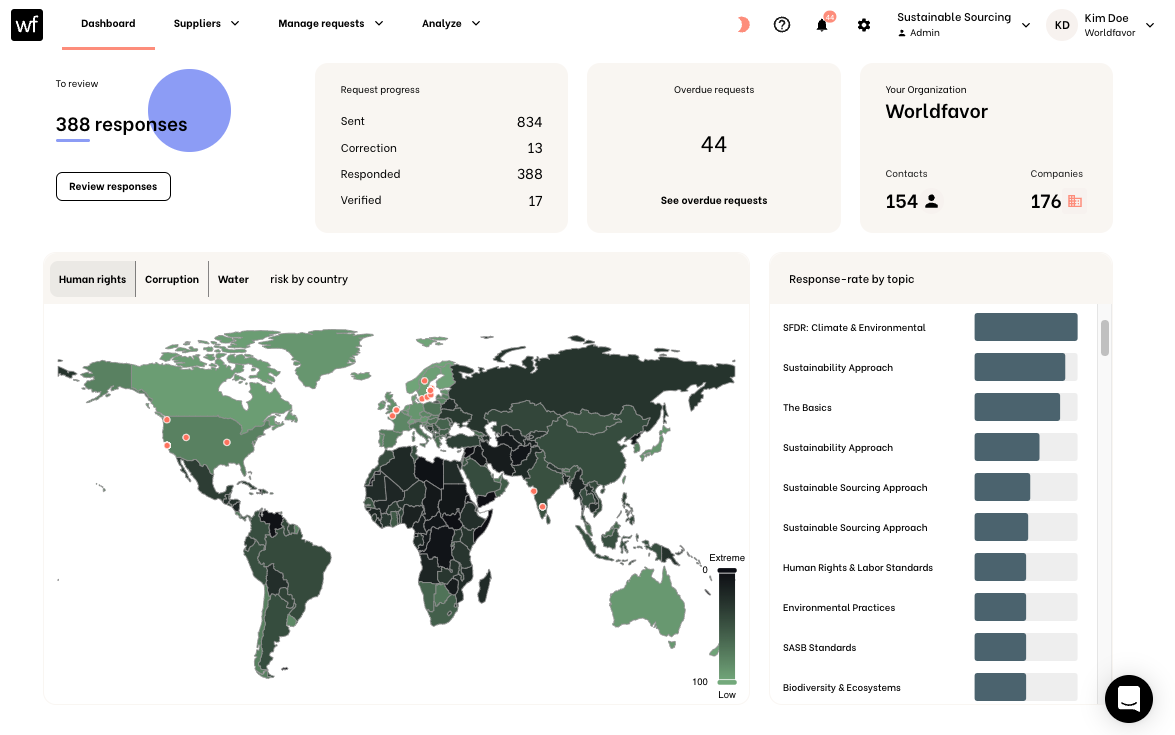Viewport: 1175px width, 735px height.
Task: Expand the Suppliers dropdown
Action: click(x=206, y=23)
